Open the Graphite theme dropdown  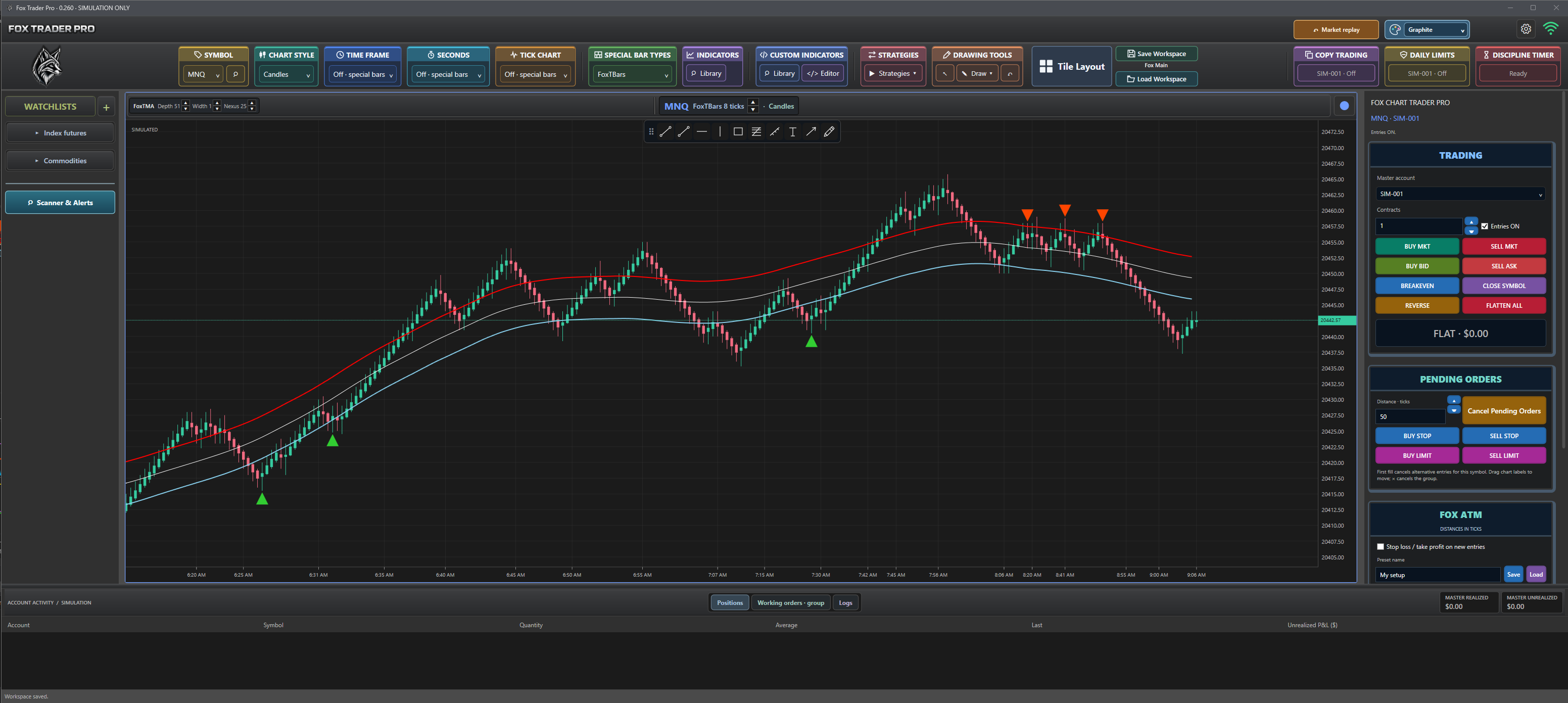tap(1435, 29)
